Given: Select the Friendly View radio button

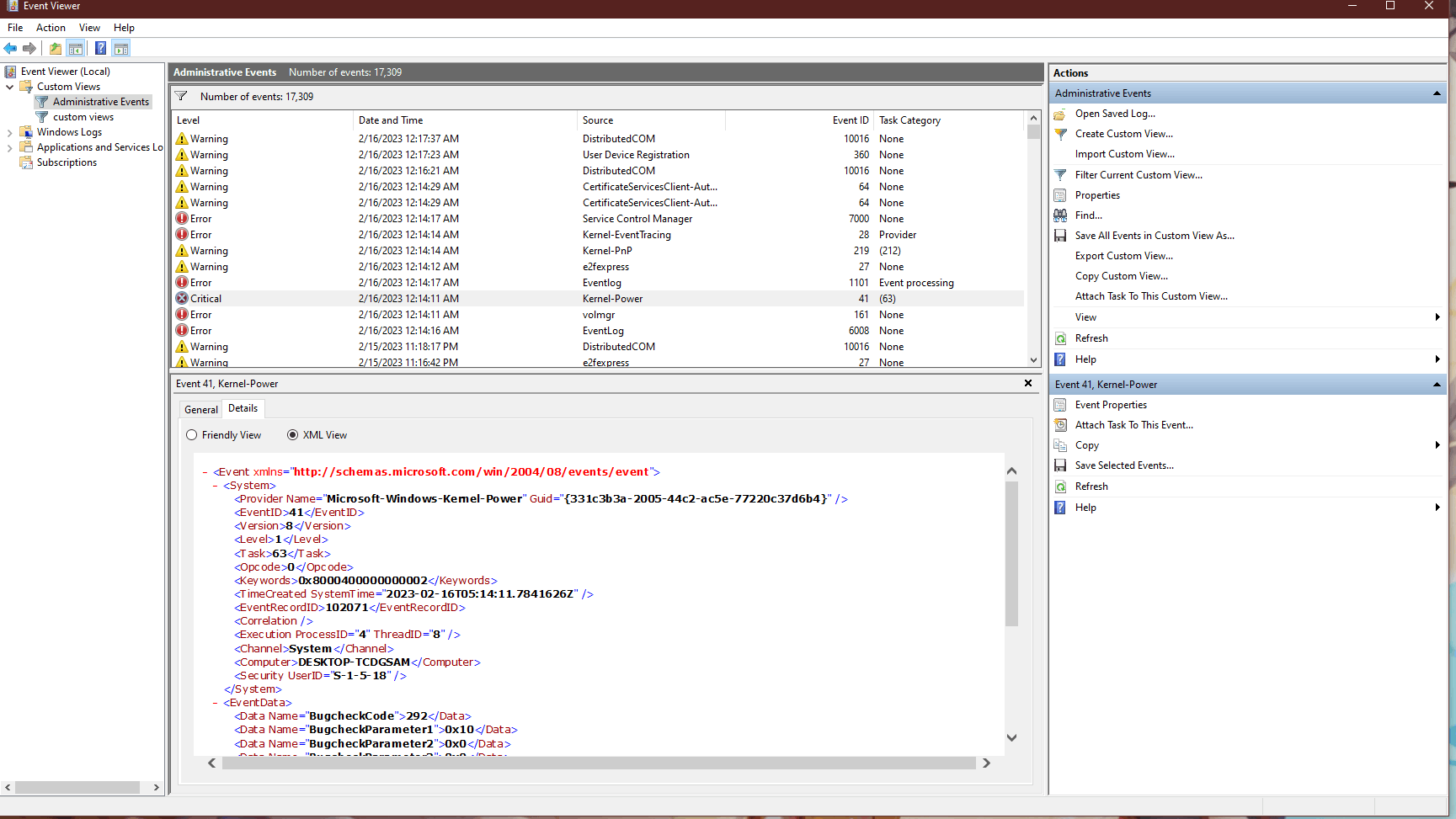Looking at the screenshot, I should pos(192,435).
